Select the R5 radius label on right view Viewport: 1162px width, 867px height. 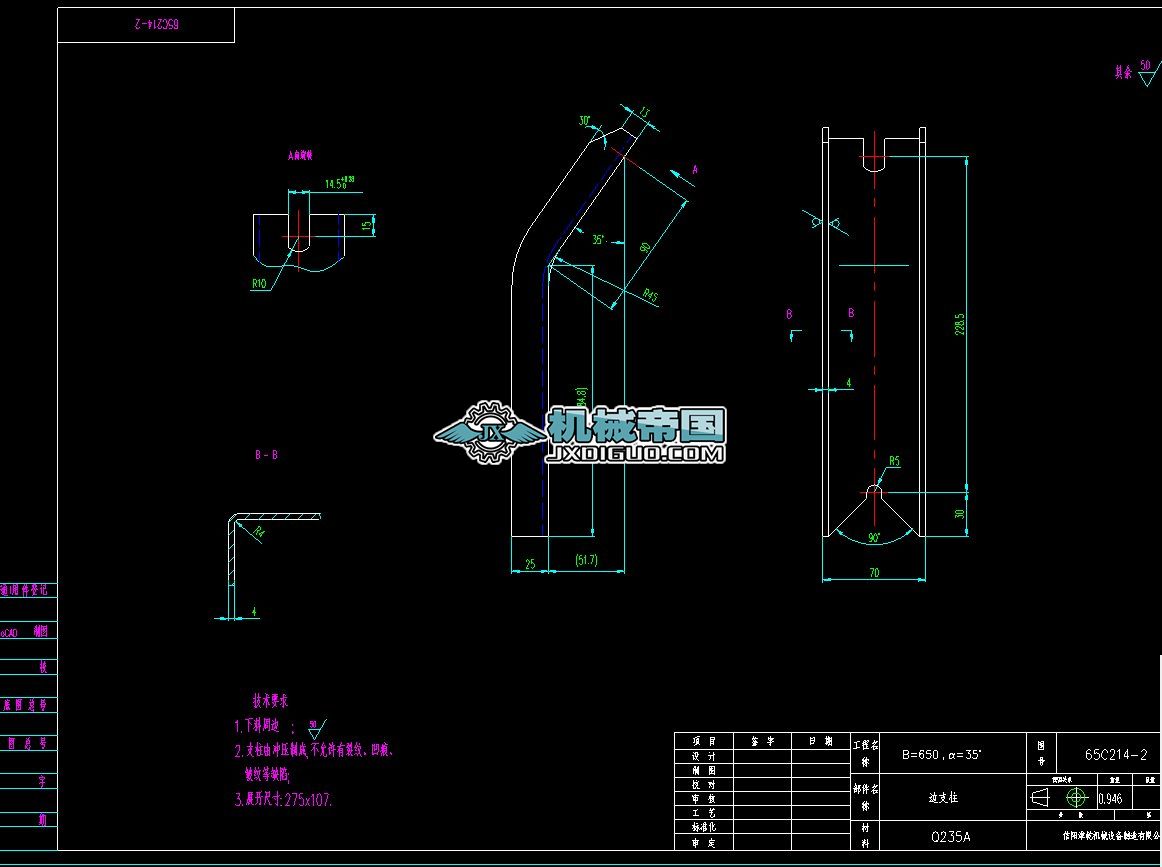click(894, 461)
